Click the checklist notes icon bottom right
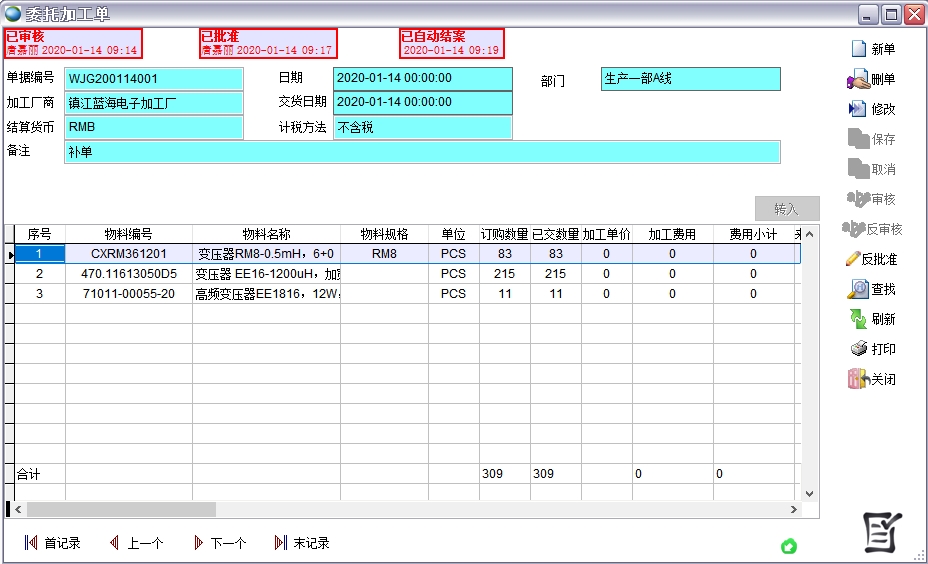 click(883, 532)
